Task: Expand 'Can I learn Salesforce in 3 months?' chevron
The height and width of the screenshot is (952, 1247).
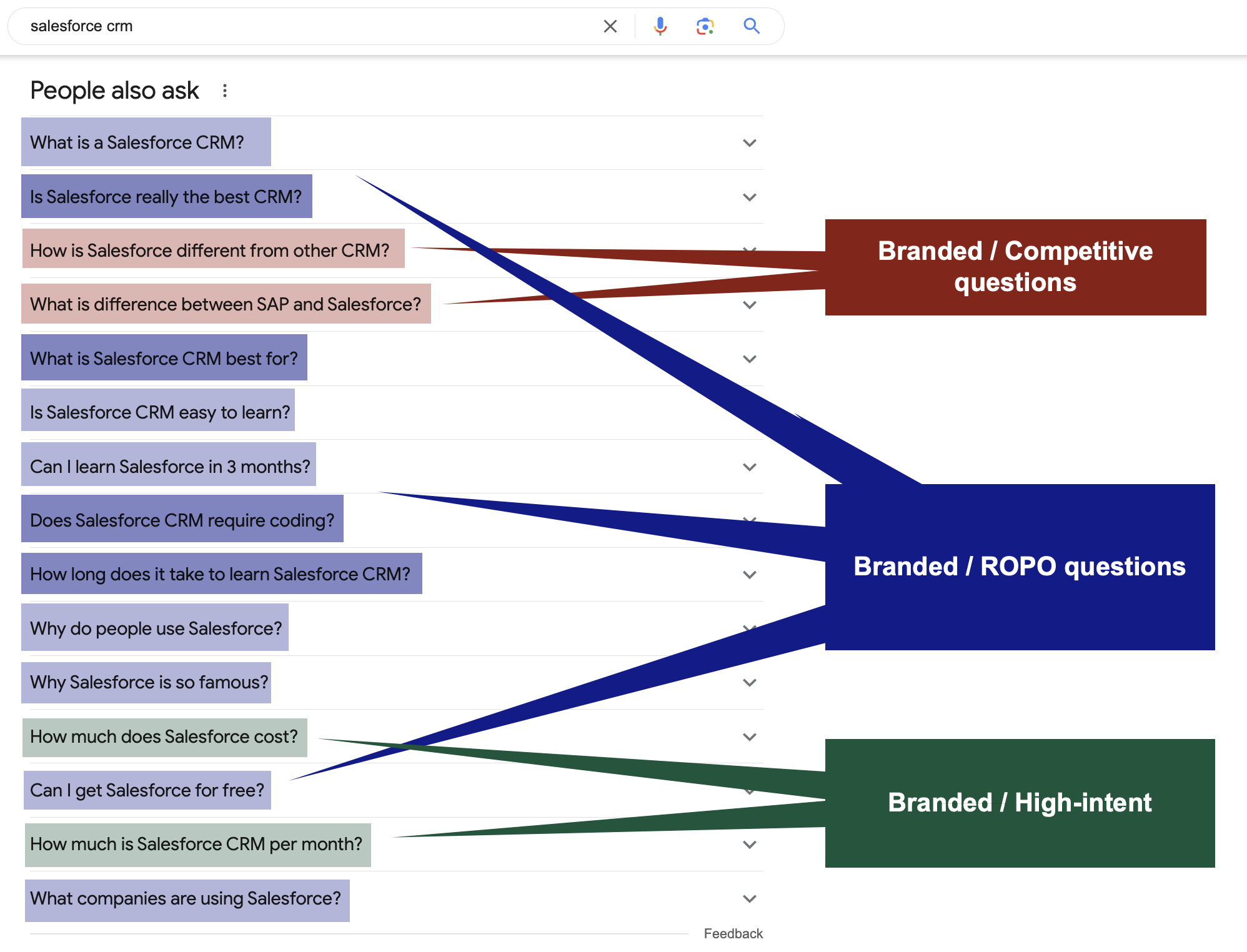Action: (750, 467)
